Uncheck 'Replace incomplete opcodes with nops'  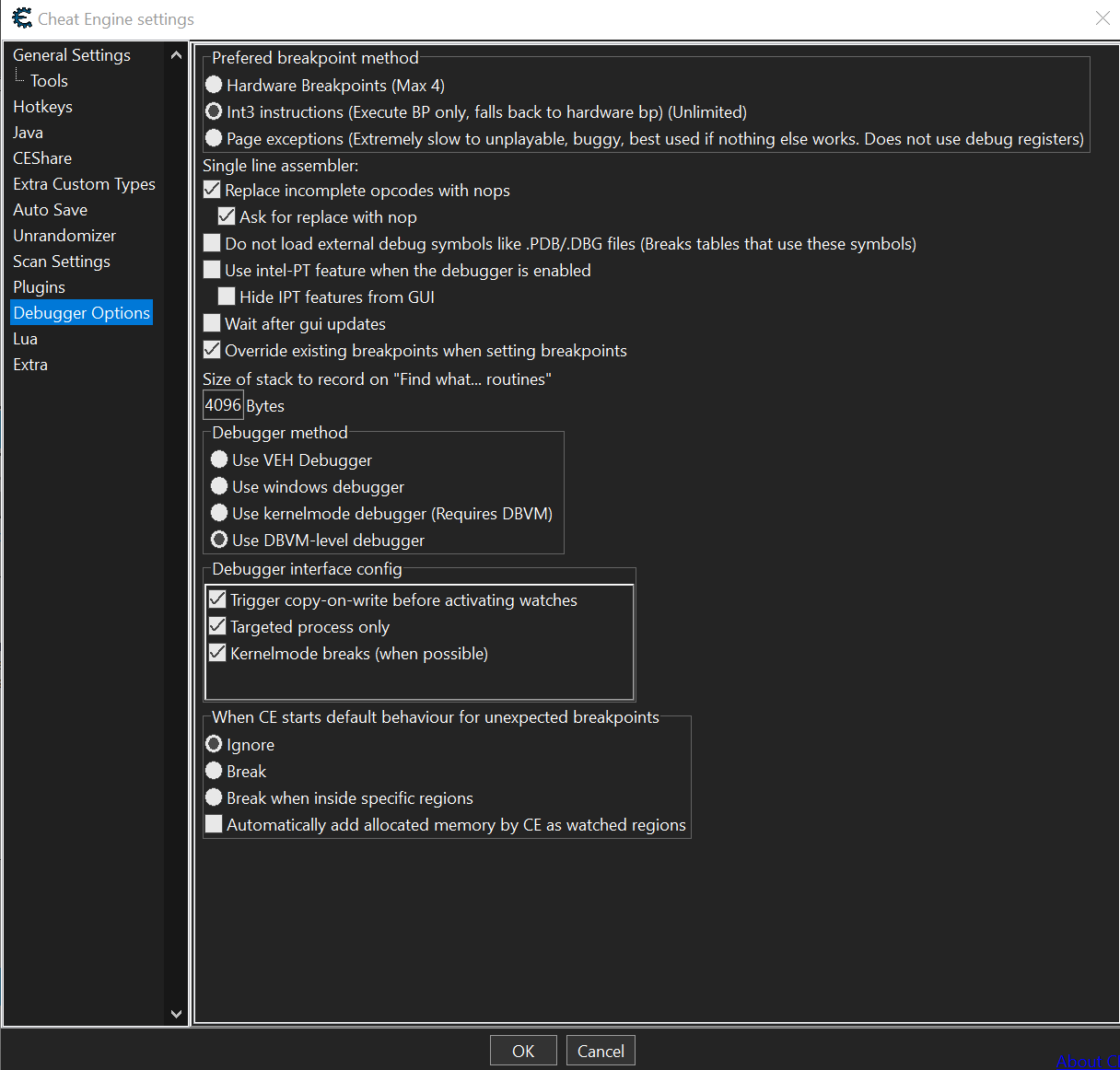click(213, 191)
